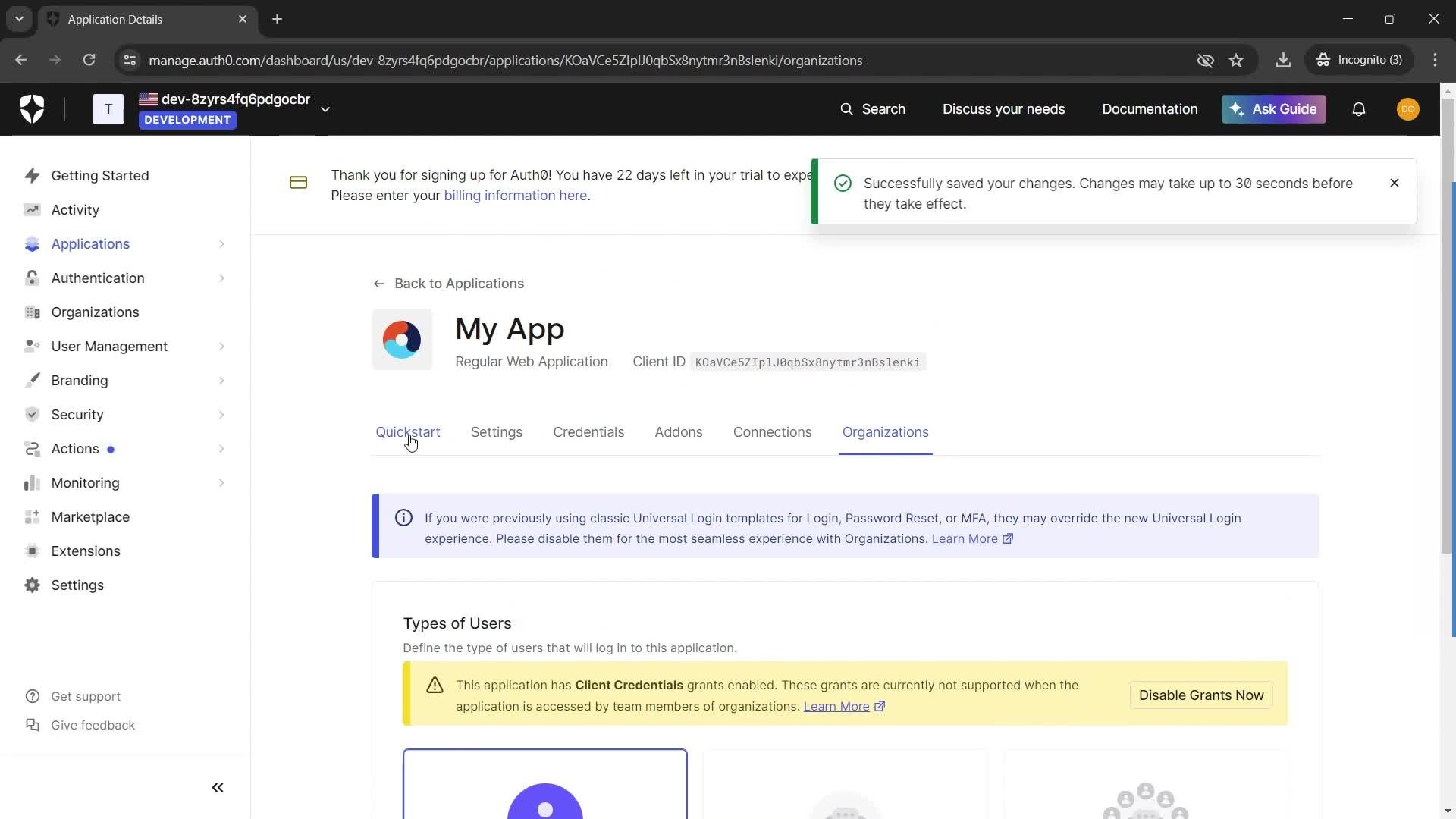Click Get support
The height and width of the screenshot is (819, 1456).
coord(73,696)
